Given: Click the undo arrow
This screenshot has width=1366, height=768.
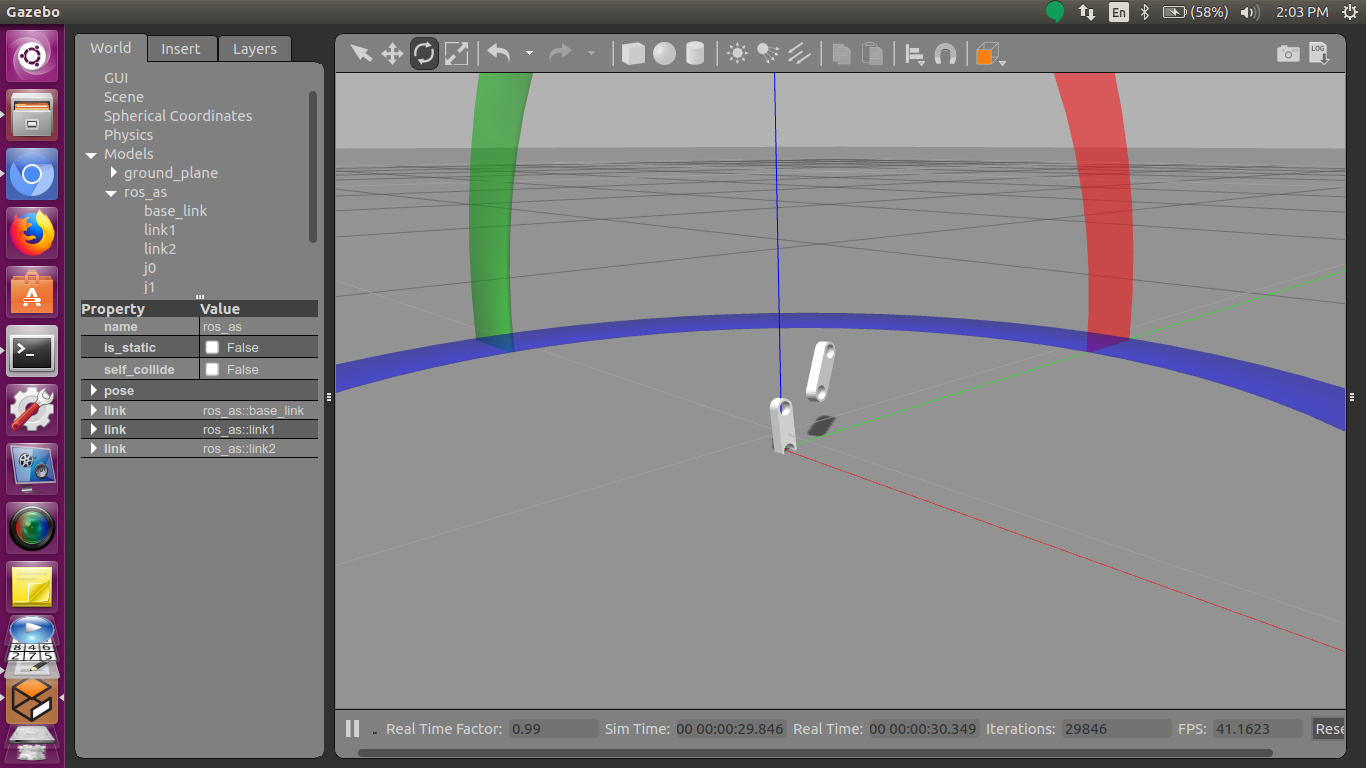Looking at the screenshot, I should click(x=499, y=53).
